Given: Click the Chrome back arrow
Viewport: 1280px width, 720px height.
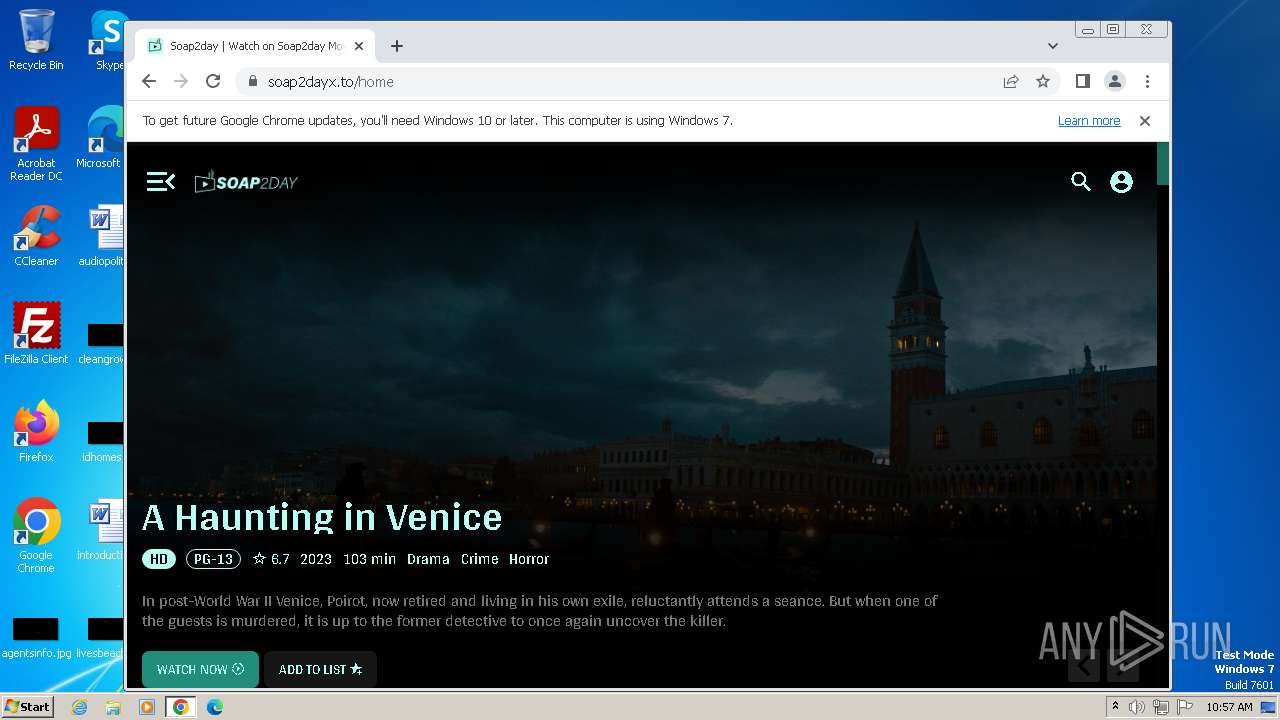Looking at the screenshot, I should coord(149,82).
